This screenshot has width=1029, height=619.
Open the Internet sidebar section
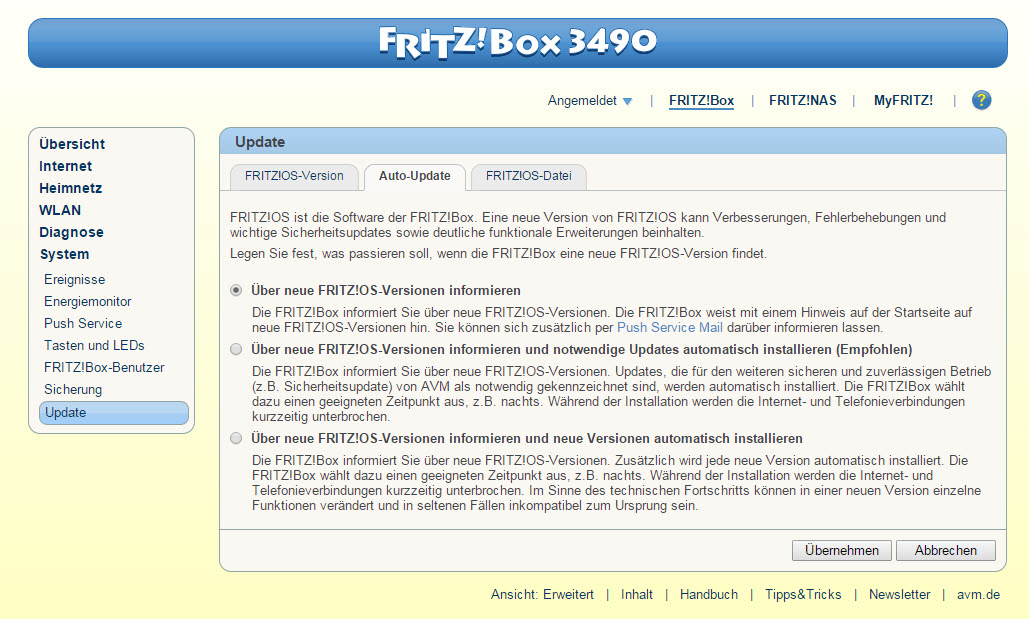66,166
